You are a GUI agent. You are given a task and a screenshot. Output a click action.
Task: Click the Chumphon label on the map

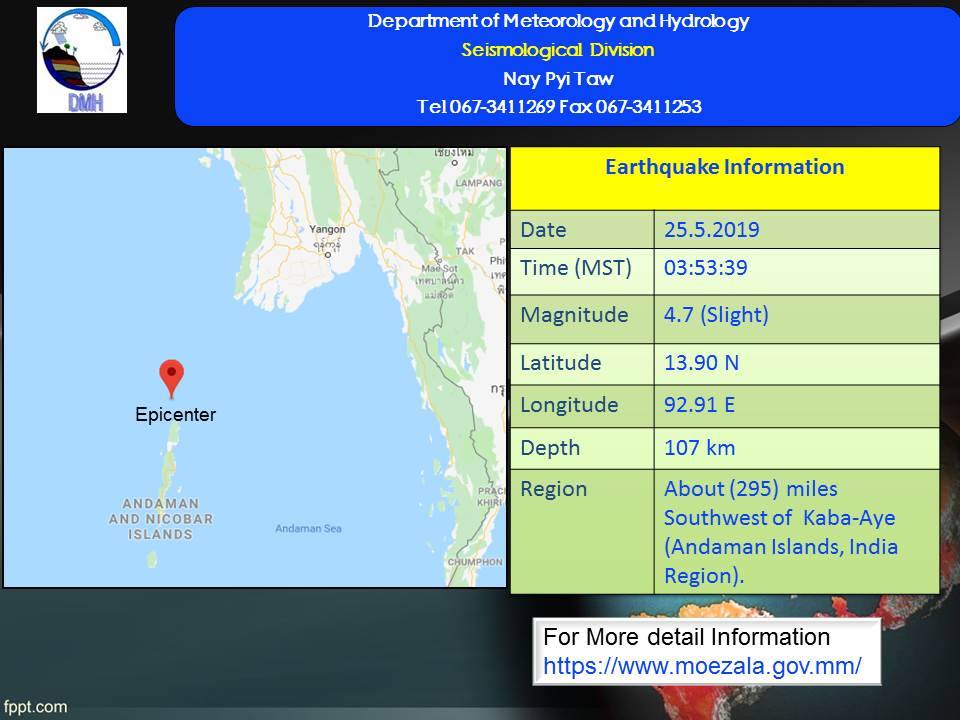click(476, 563)
